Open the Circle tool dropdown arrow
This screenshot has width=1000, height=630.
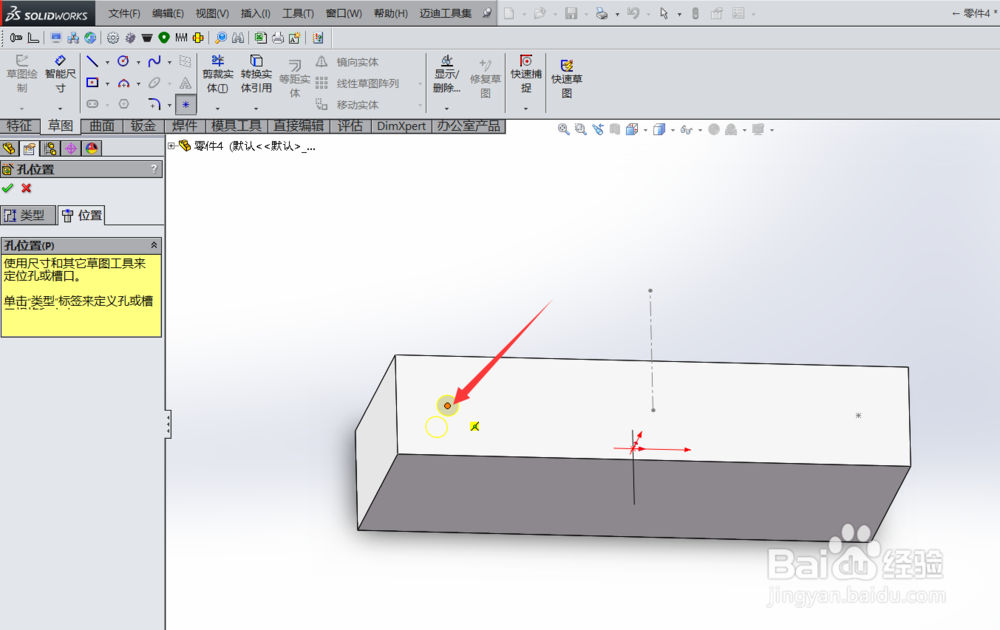[138, 62]
